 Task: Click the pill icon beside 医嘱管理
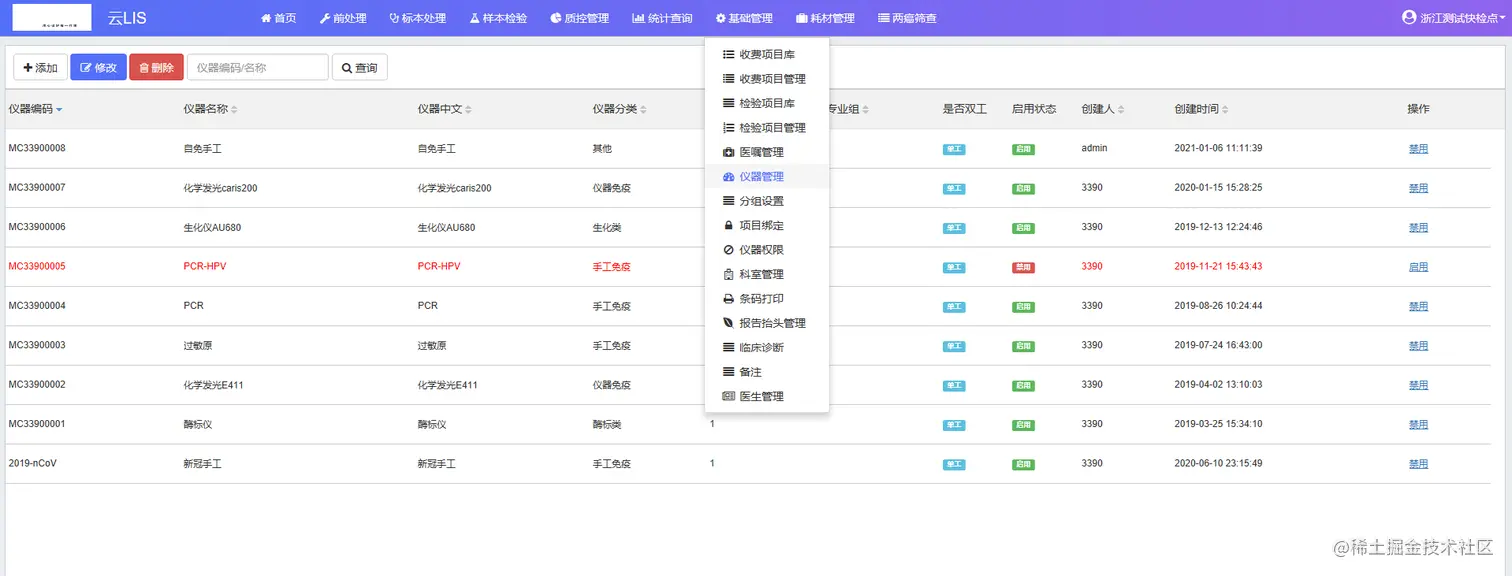coord(727,151)
